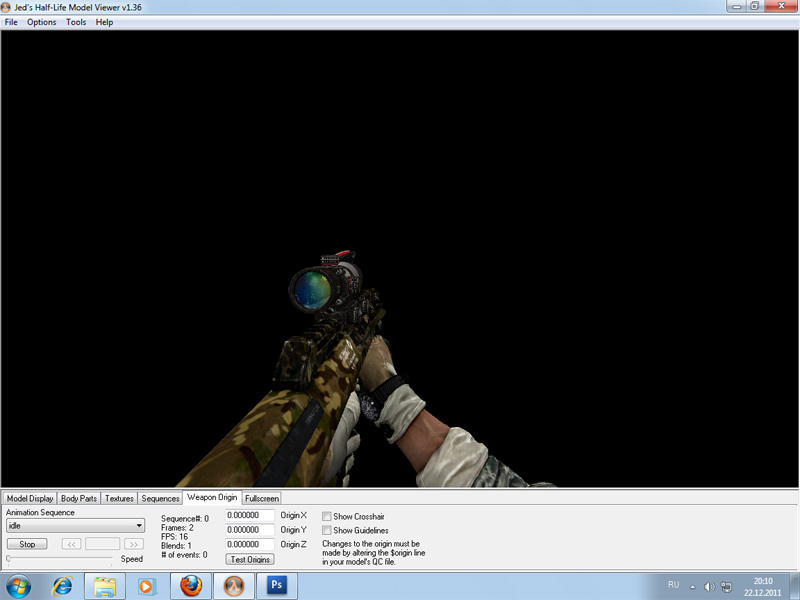800x600 pixels.
Task: Launch Internet Explorer from the taskbar
Action: point(62,587)
